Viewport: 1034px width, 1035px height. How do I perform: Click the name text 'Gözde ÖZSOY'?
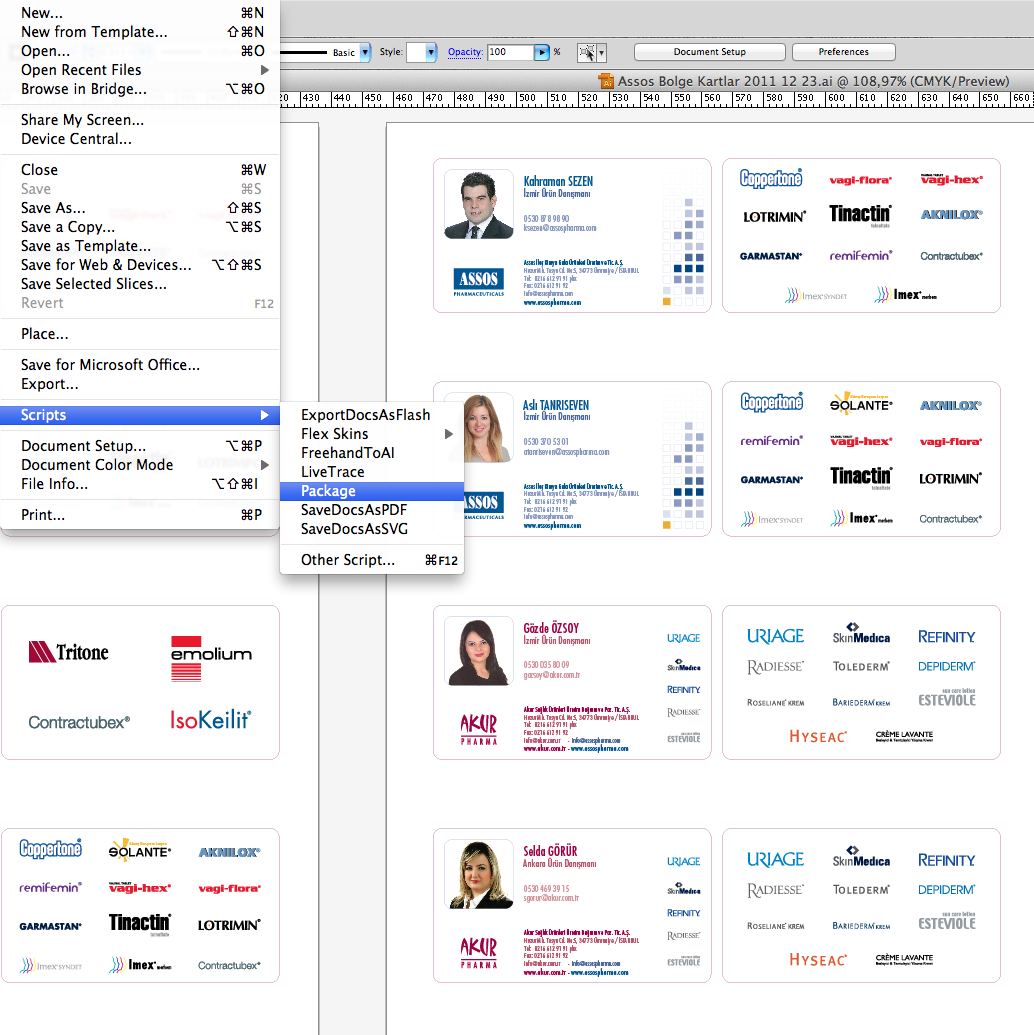click(551, 628)
